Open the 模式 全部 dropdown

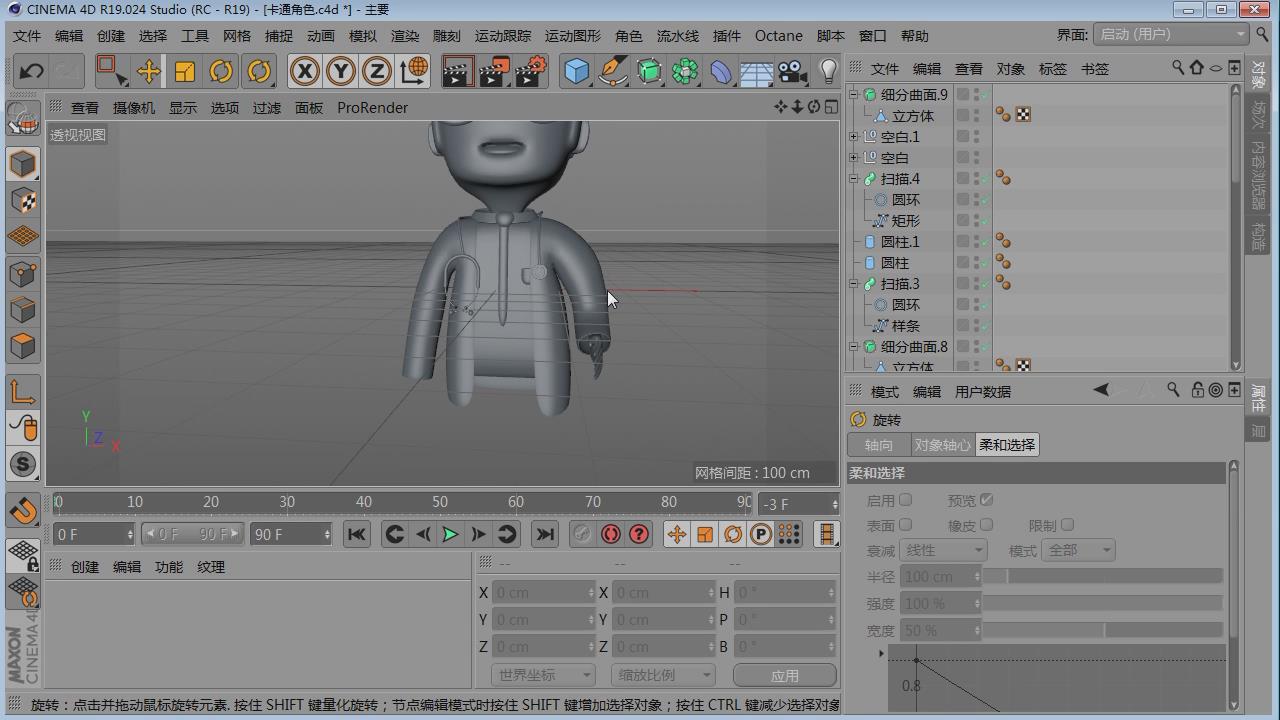(1078, 550)
